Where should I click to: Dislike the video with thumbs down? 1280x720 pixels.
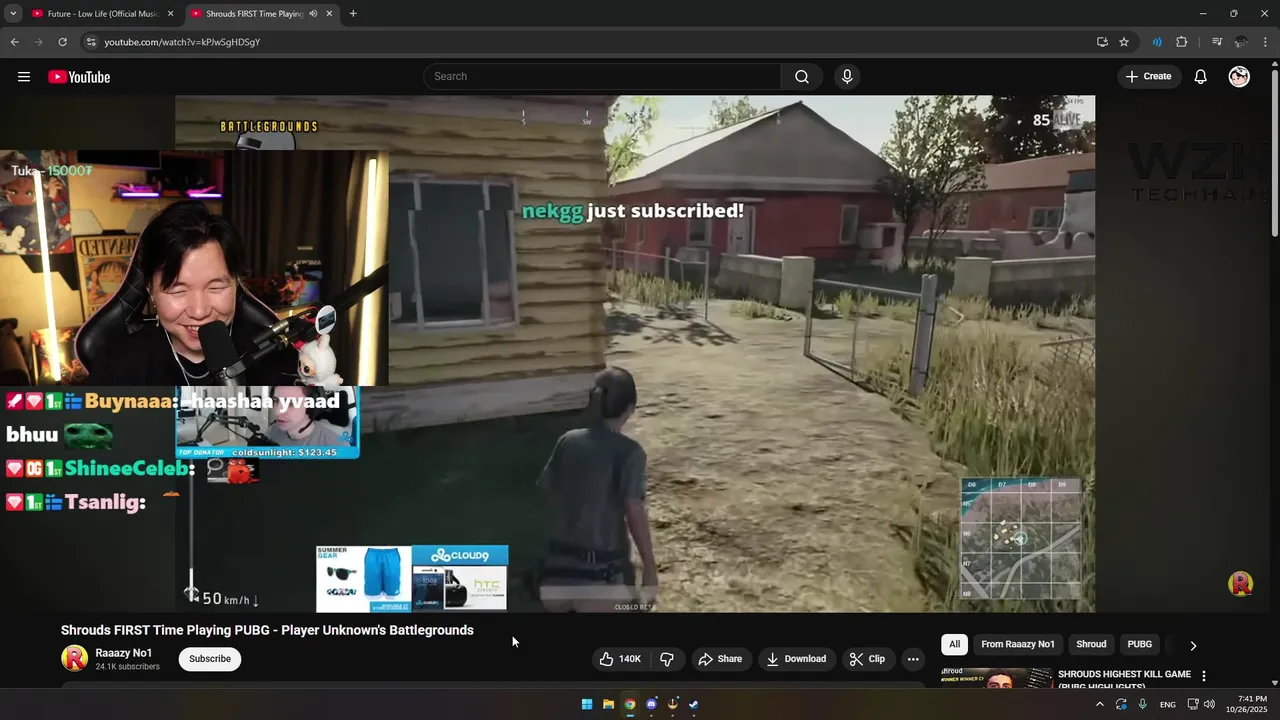click(667, 659)
